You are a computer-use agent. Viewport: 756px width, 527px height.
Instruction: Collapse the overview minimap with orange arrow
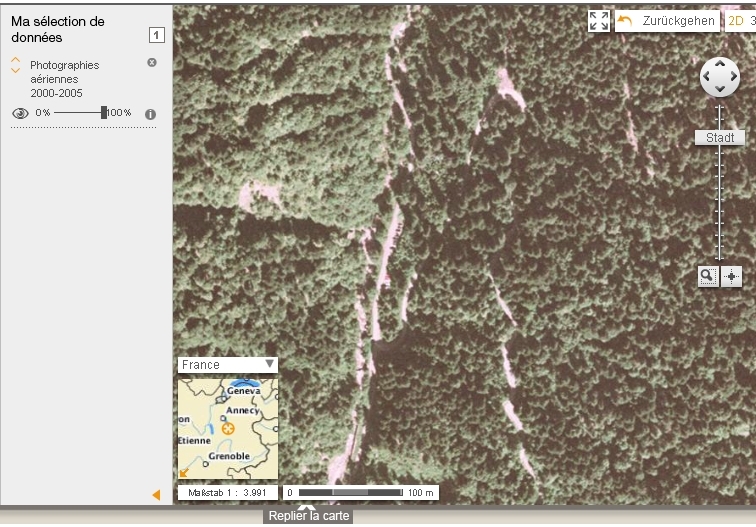pyautogui.click(x=185, y=472)
